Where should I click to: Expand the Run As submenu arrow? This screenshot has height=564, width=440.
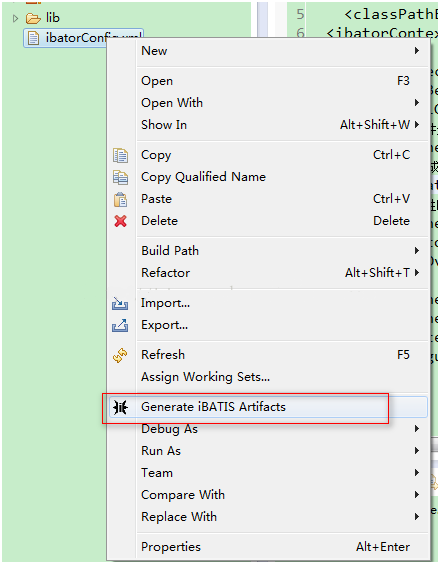pos(417,451)
